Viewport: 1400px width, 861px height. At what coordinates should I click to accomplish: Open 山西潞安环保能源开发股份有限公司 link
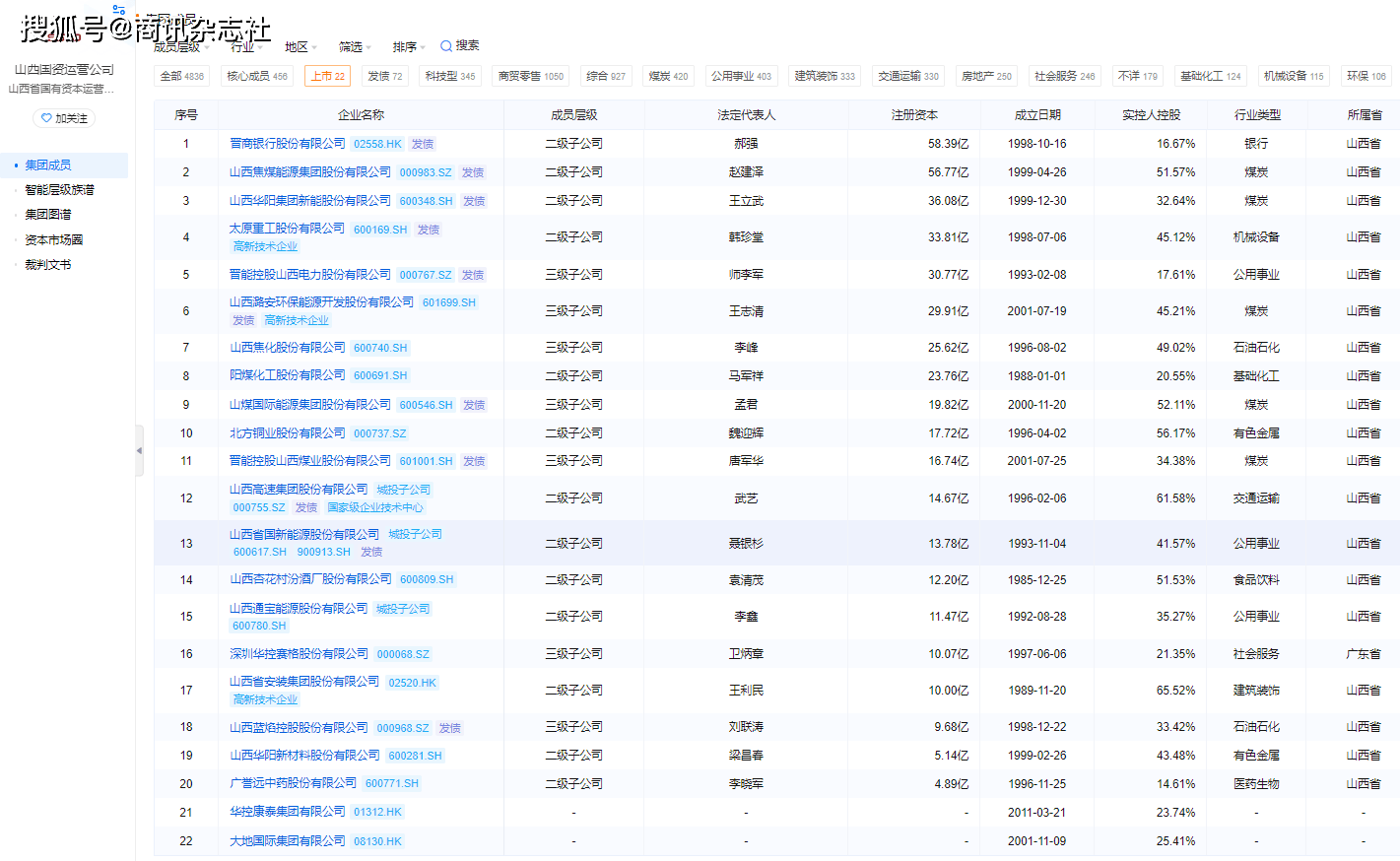point(322,302)
